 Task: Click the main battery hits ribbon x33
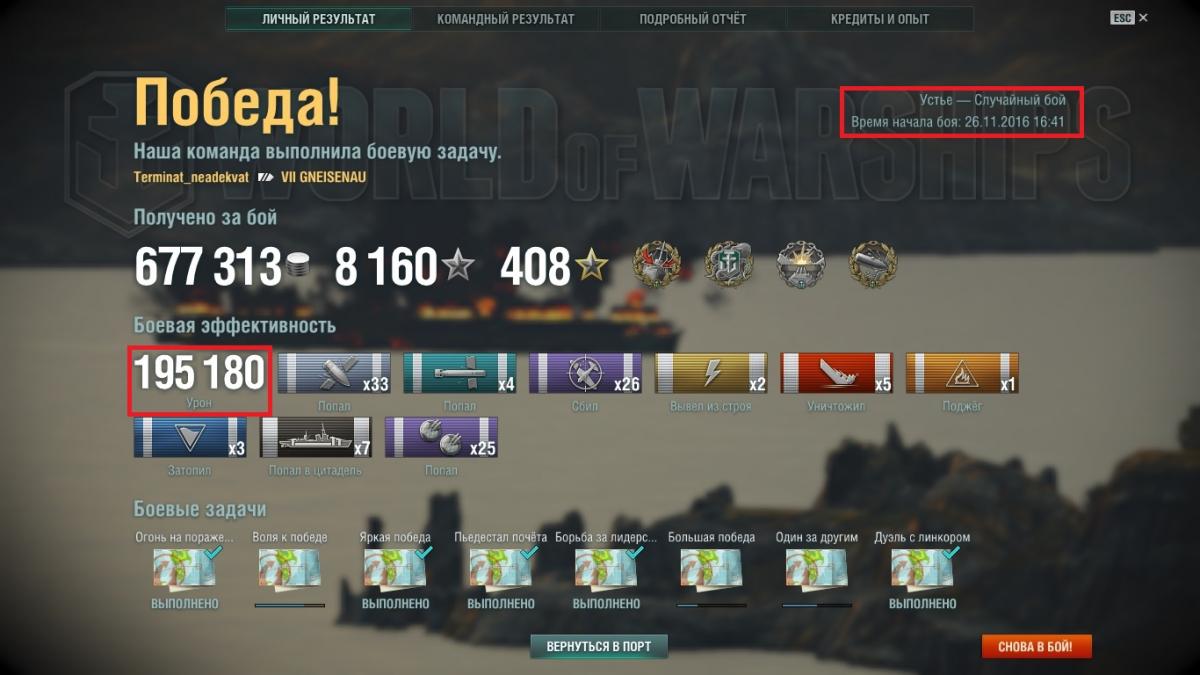(334, 373)
